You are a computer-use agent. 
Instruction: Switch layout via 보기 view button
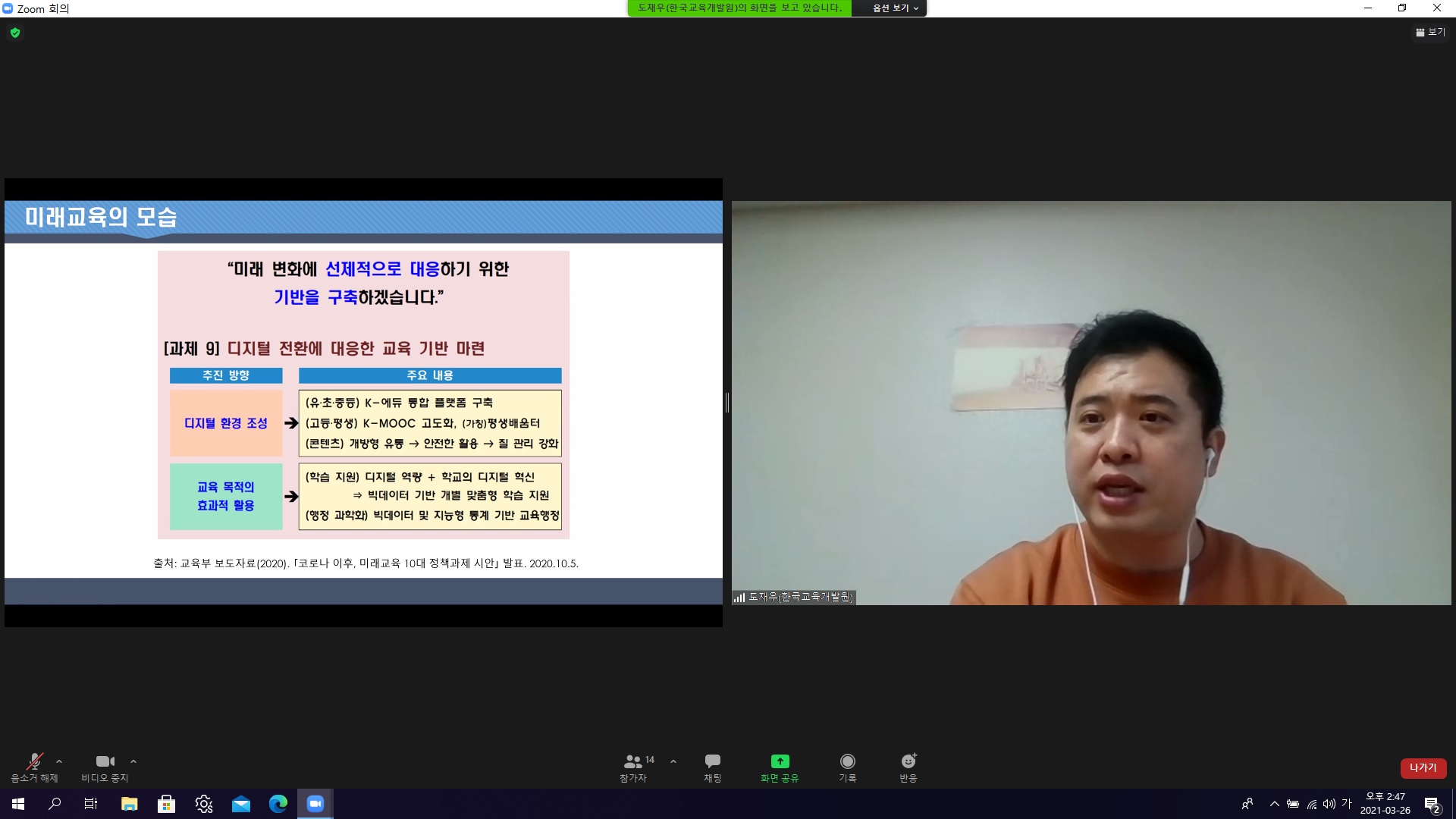(x=1430, y=32)
